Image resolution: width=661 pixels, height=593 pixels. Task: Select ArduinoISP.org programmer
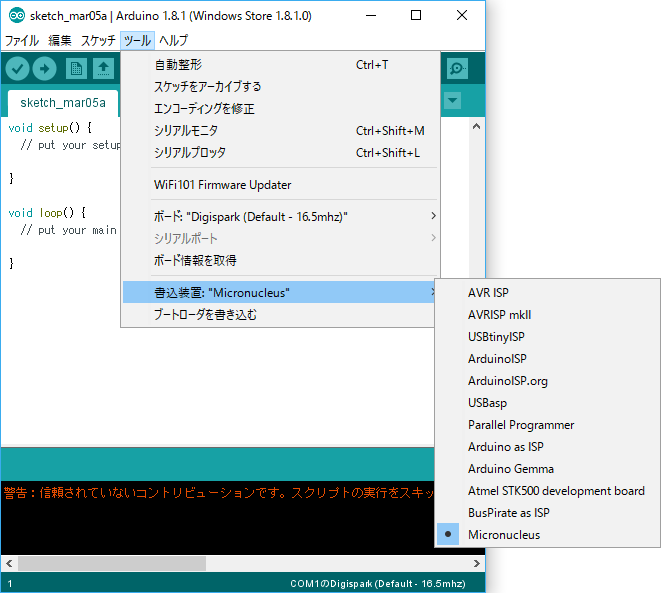pyautogui.click(x=548, y=381)
